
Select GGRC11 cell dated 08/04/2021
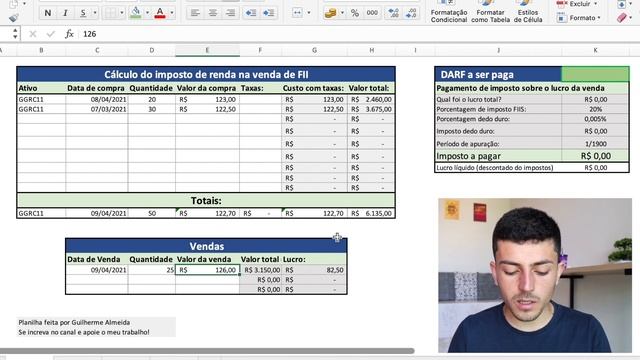tap(41, 99)
